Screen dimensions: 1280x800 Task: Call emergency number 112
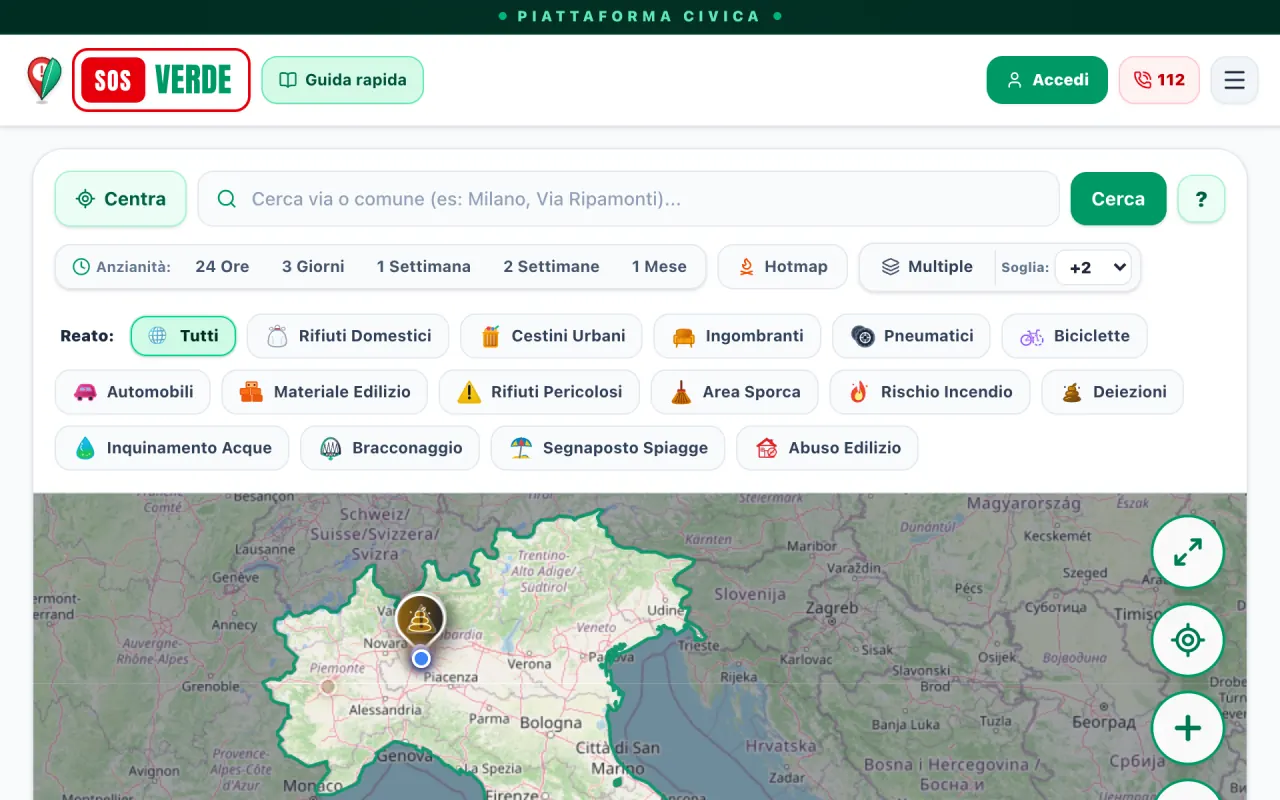1159,80
